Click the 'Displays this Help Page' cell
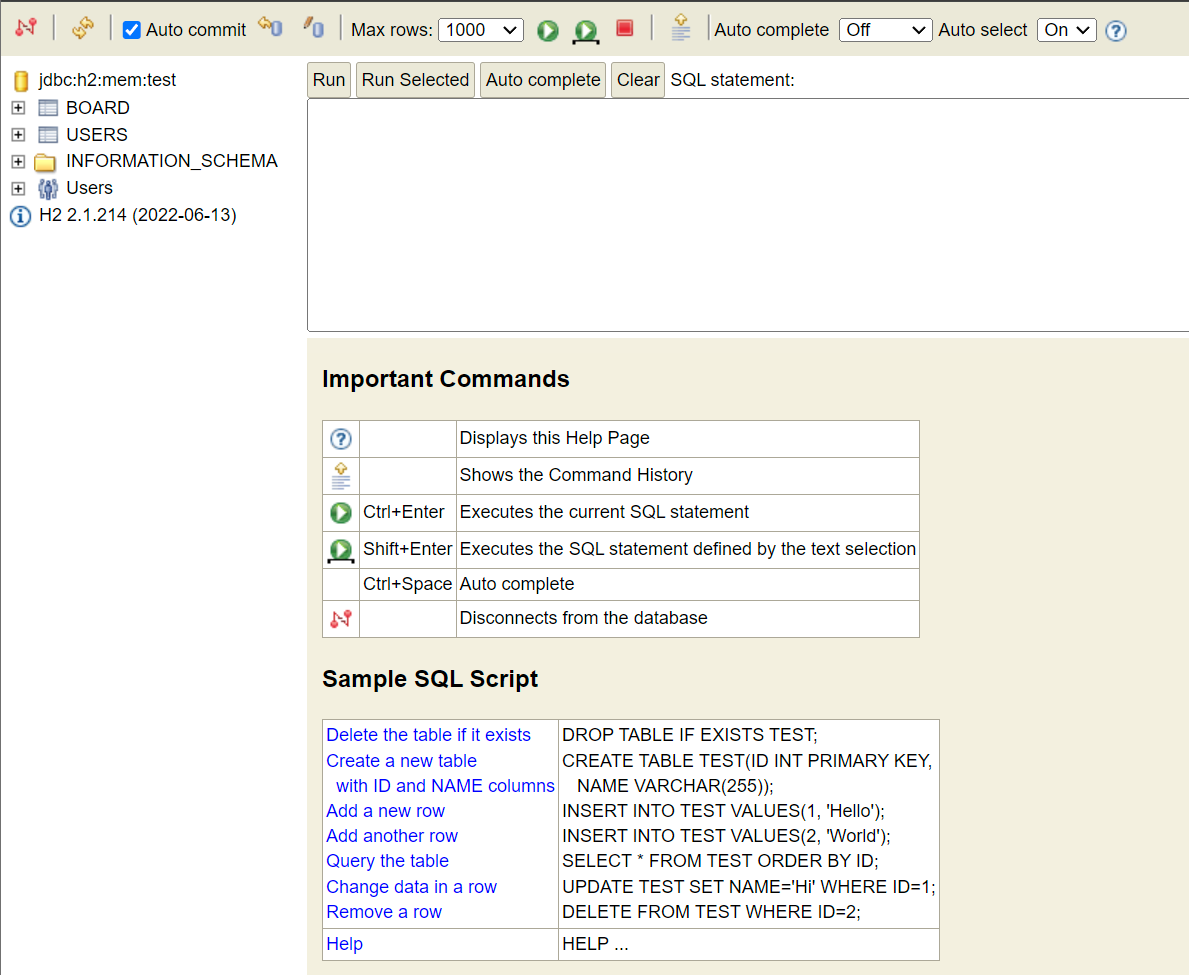1189x975 pixels. pyautogui.click(x=687, y=438)
